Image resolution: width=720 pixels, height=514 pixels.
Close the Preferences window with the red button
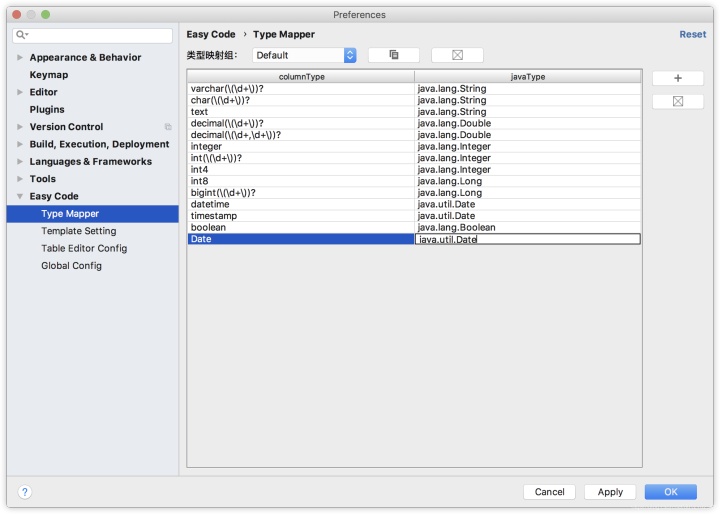tap(17, 15)
